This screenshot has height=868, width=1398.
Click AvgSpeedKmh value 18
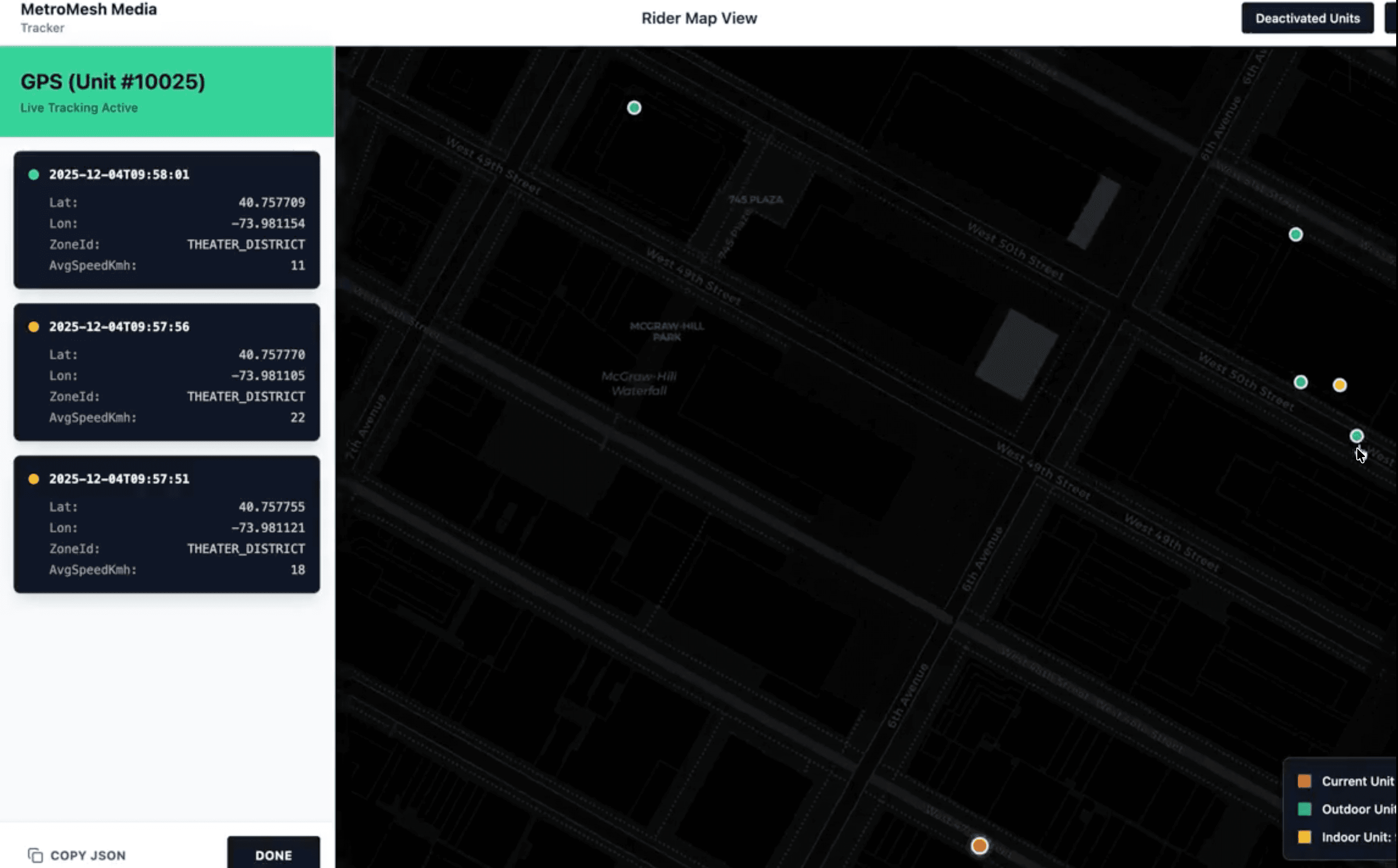pyautogui.click(x=298, y=570)
